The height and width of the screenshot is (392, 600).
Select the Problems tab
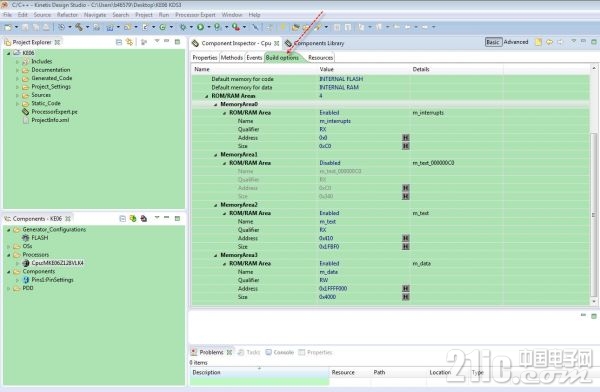click(211, 352)
